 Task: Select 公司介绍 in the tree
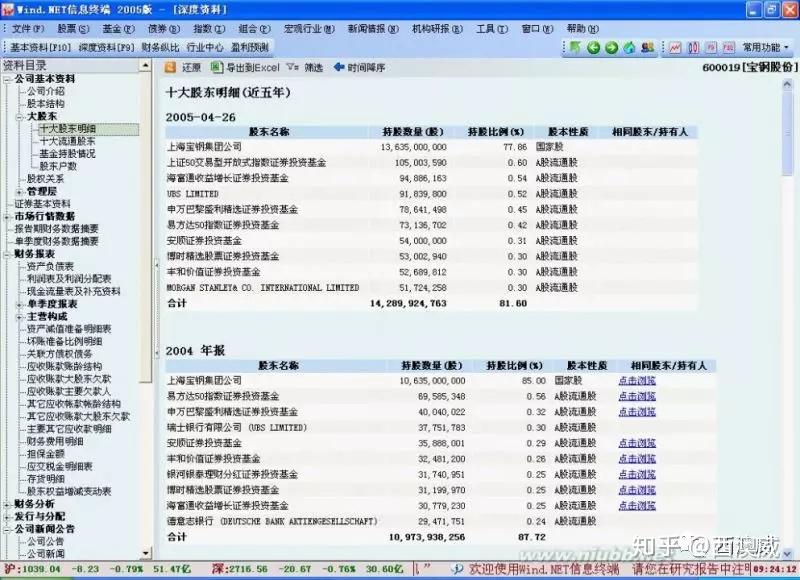click(x=46, y=91)
